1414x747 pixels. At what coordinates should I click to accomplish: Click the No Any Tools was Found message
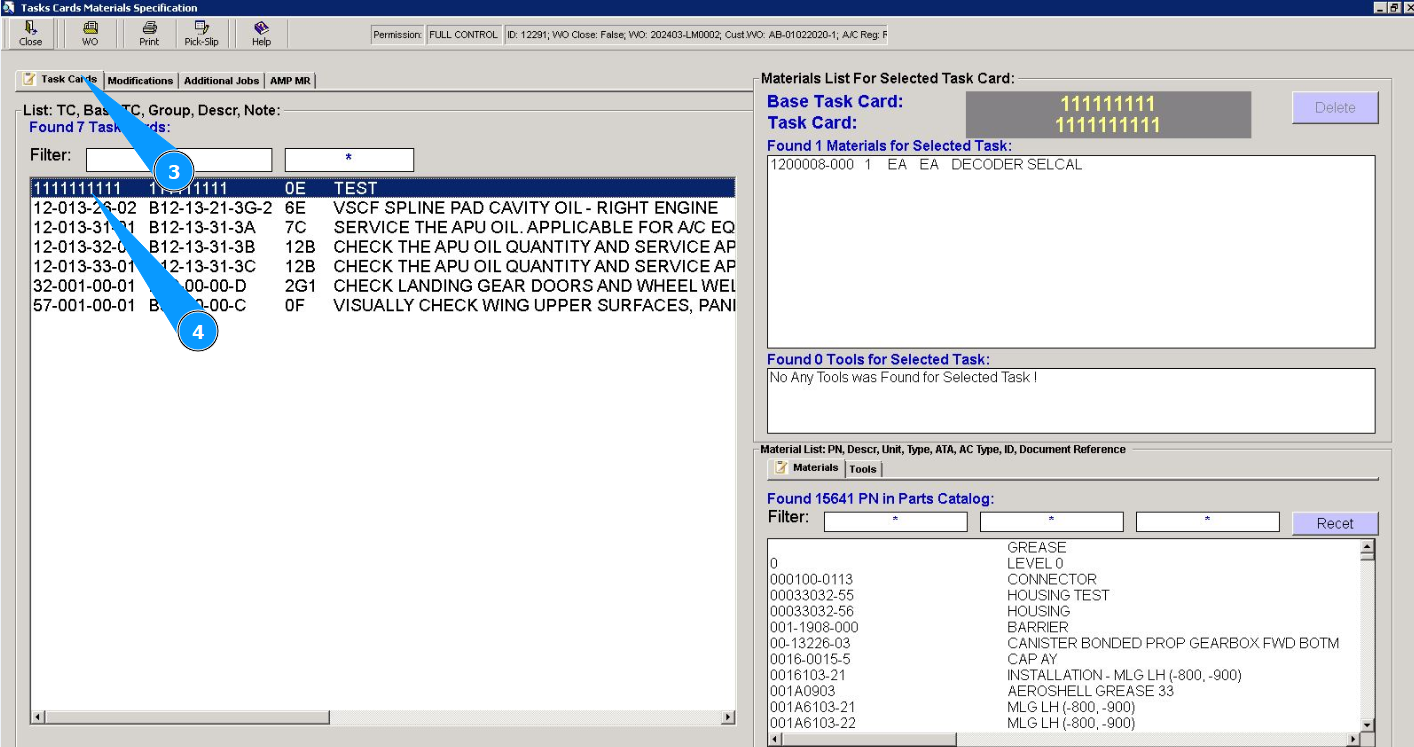(903, 378)
